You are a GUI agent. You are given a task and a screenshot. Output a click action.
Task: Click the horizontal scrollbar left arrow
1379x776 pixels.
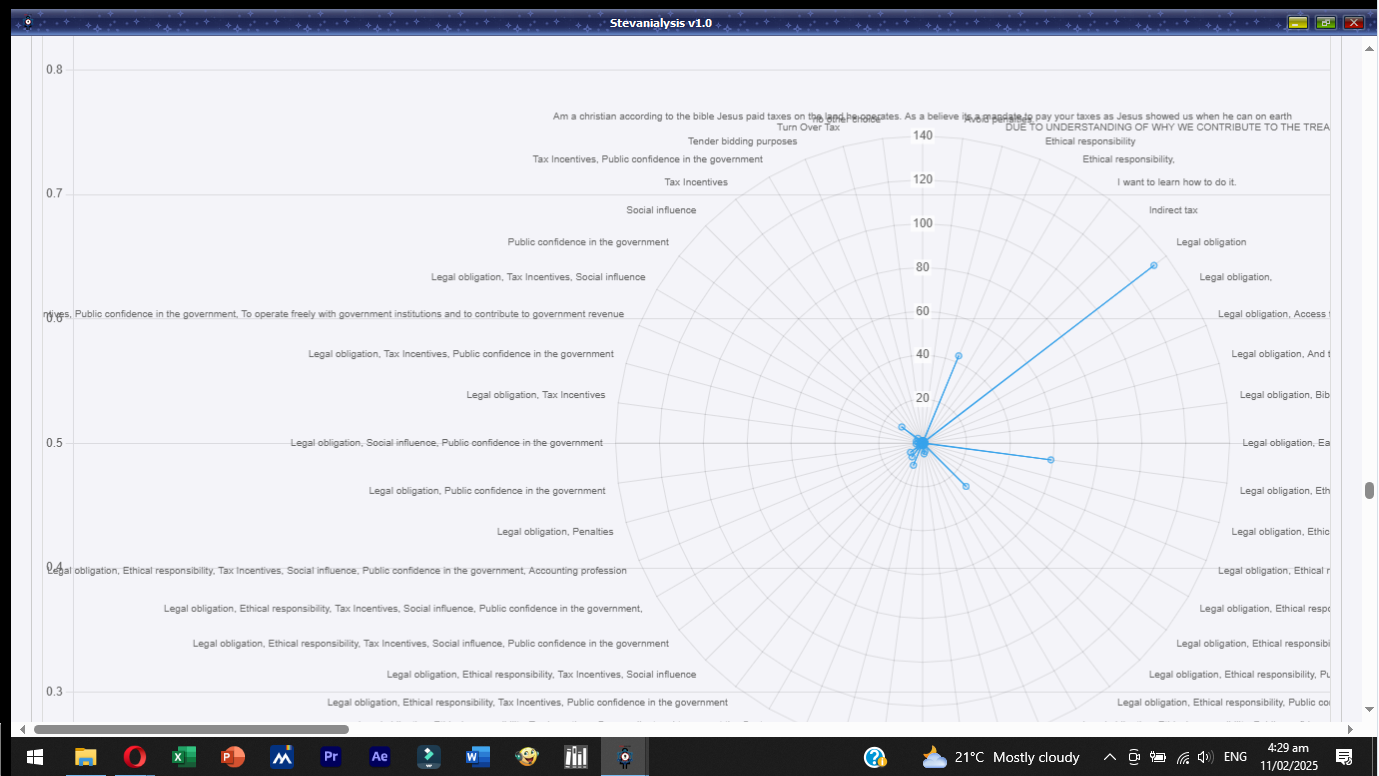(22, 729)
